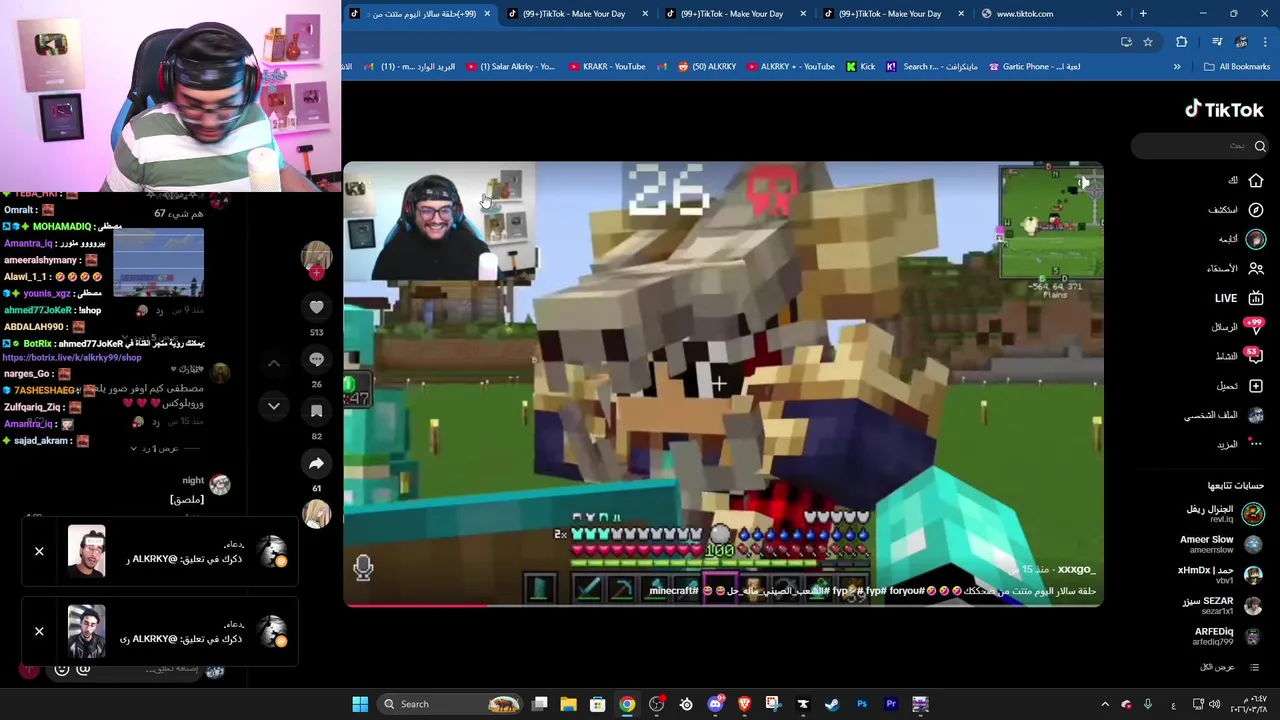The width and height of the screenshot is (1280, 720).
Task: Open the xxxgo_ creator username
Action: click(x=1076, y=569)
